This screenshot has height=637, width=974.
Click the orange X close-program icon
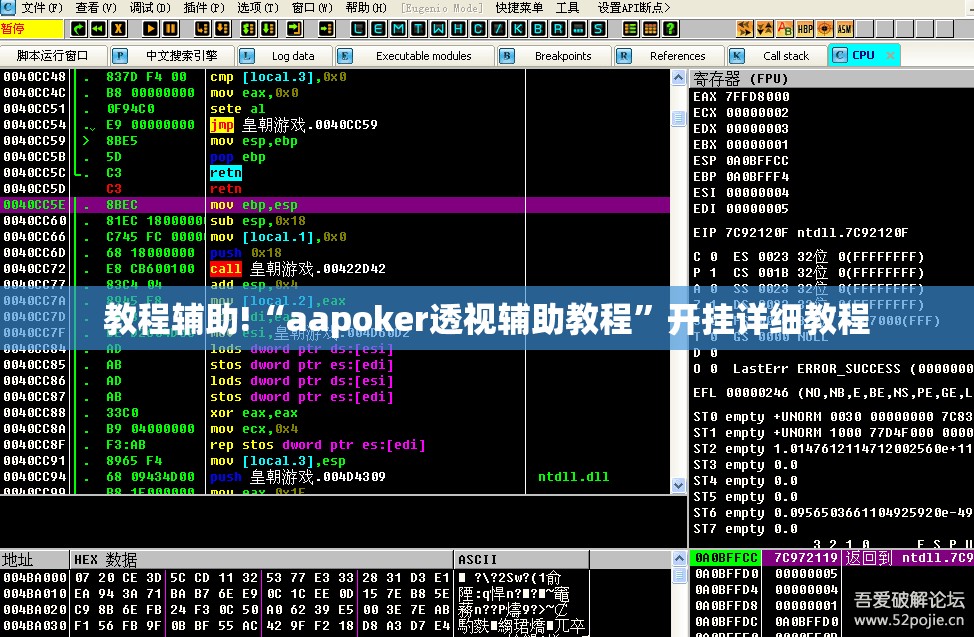click(117, 29)
